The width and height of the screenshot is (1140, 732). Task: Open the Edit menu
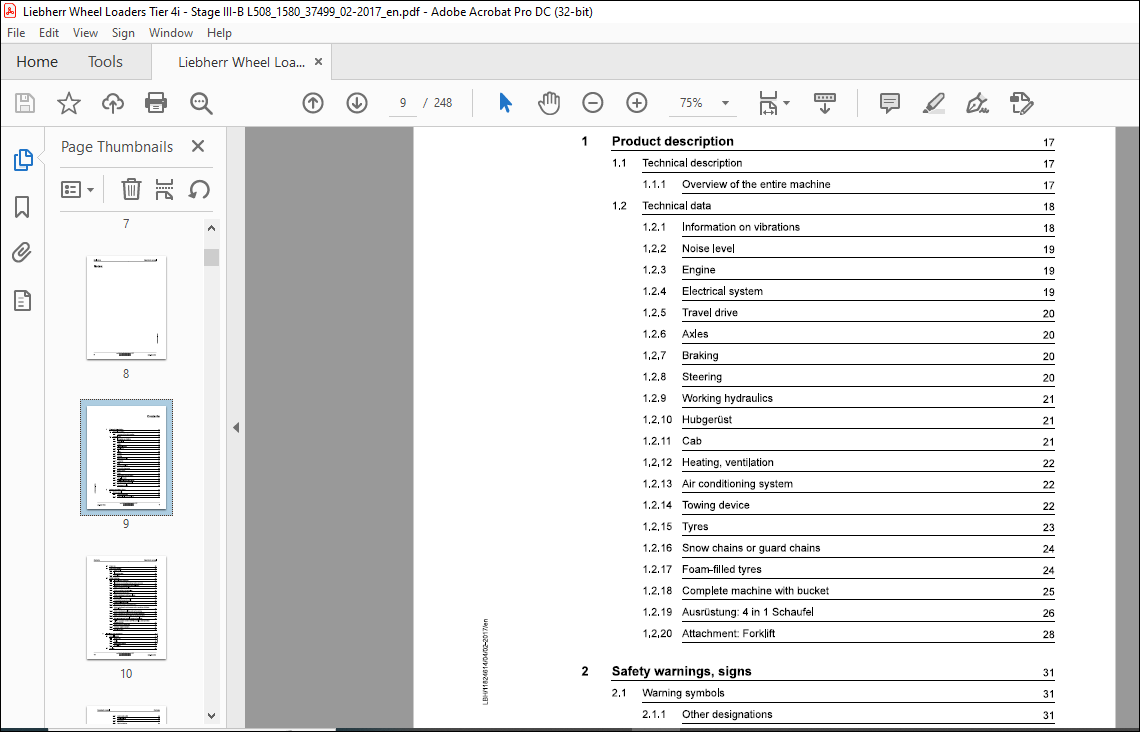[x=49, y=33]
